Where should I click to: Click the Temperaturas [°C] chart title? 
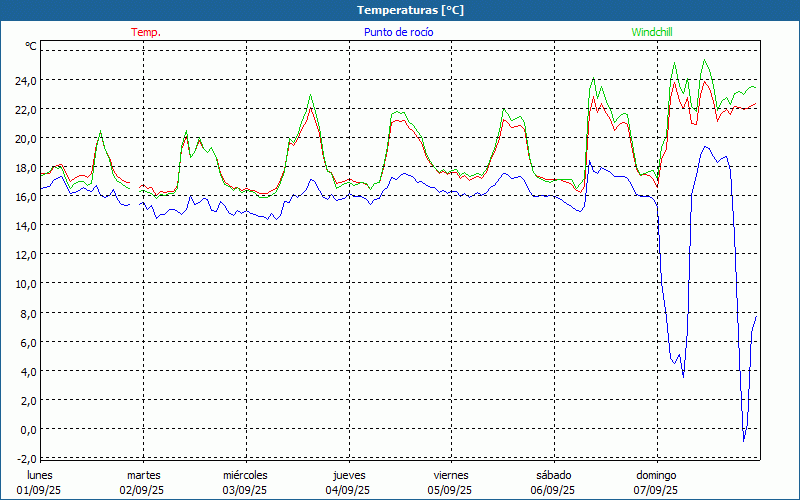[x=410, y=10]
